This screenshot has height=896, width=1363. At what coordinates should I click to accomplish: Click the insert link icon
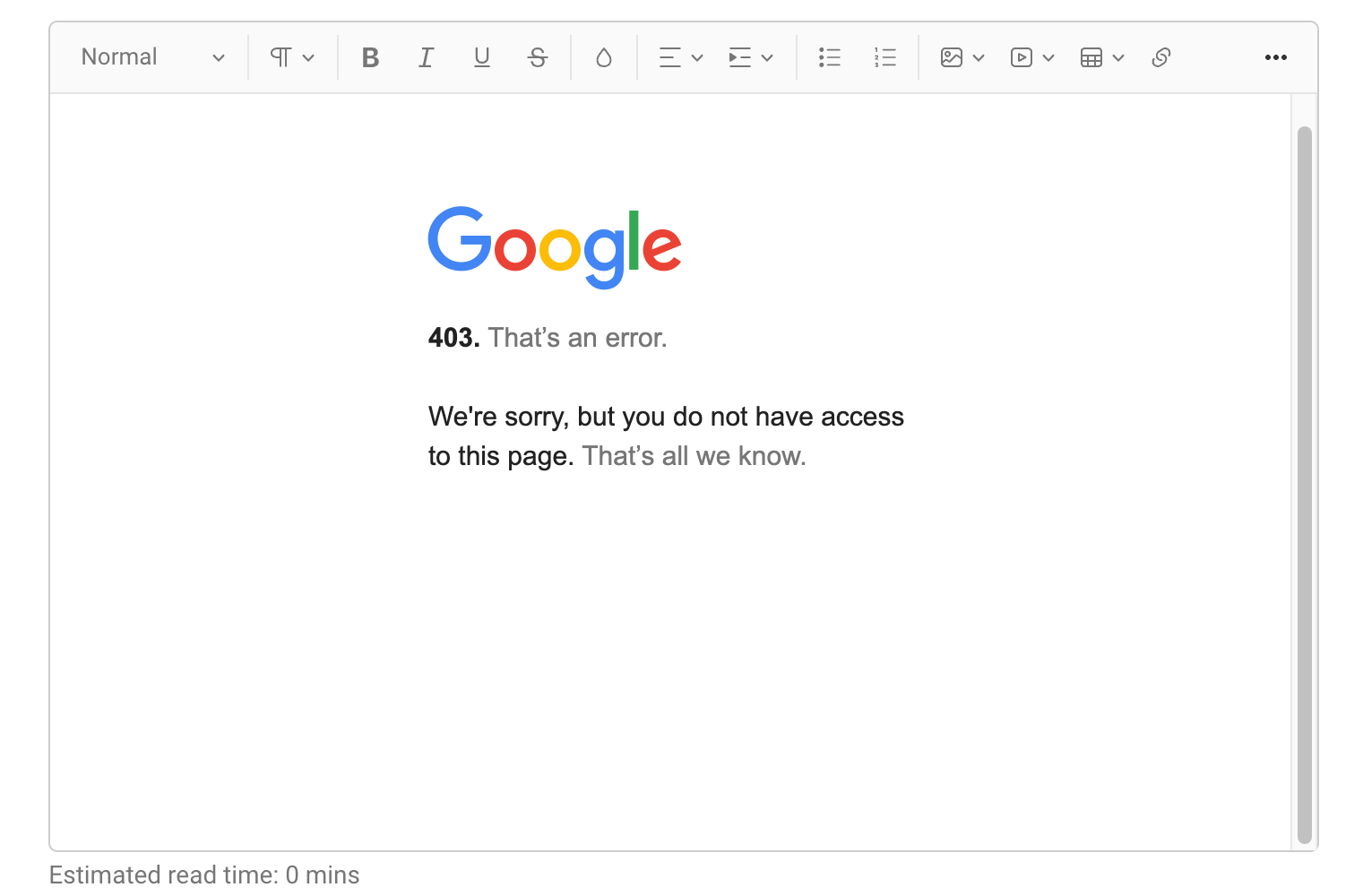[1161, 57]
